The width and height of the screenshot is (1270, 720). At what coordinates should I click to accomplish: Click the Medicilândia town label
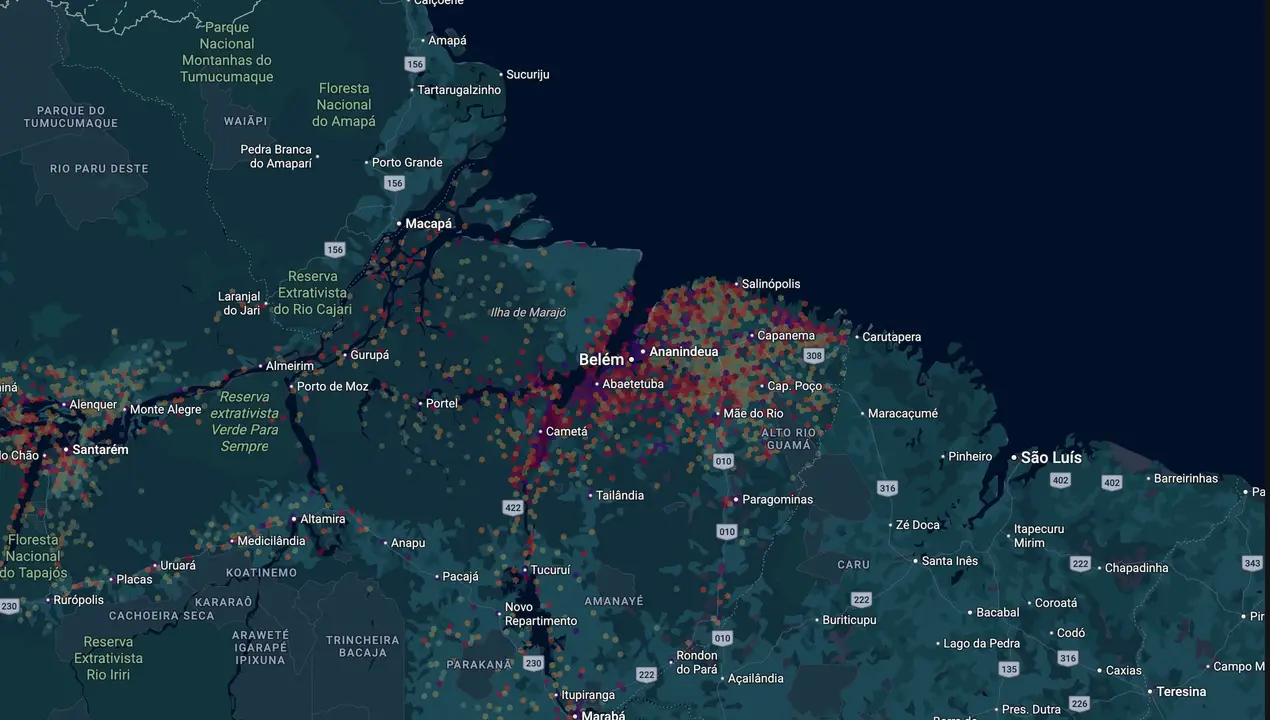(x=271, y=541)
